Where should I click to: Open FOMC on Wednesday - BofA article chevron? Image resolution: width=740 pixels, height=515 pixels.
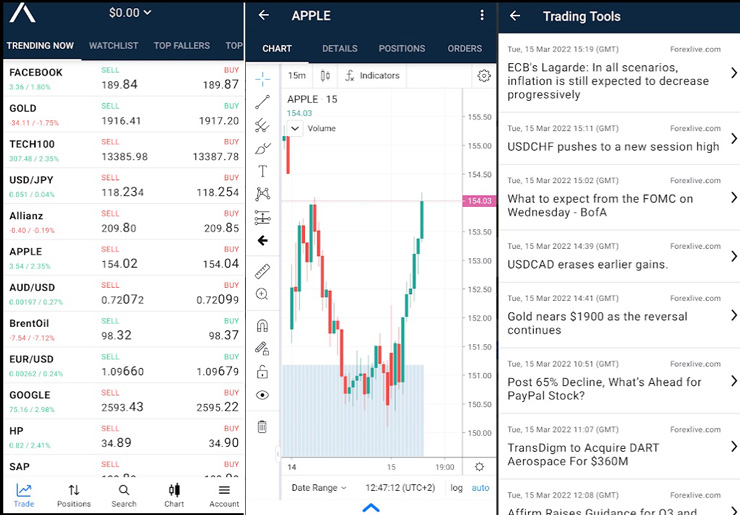pos(734,197)
